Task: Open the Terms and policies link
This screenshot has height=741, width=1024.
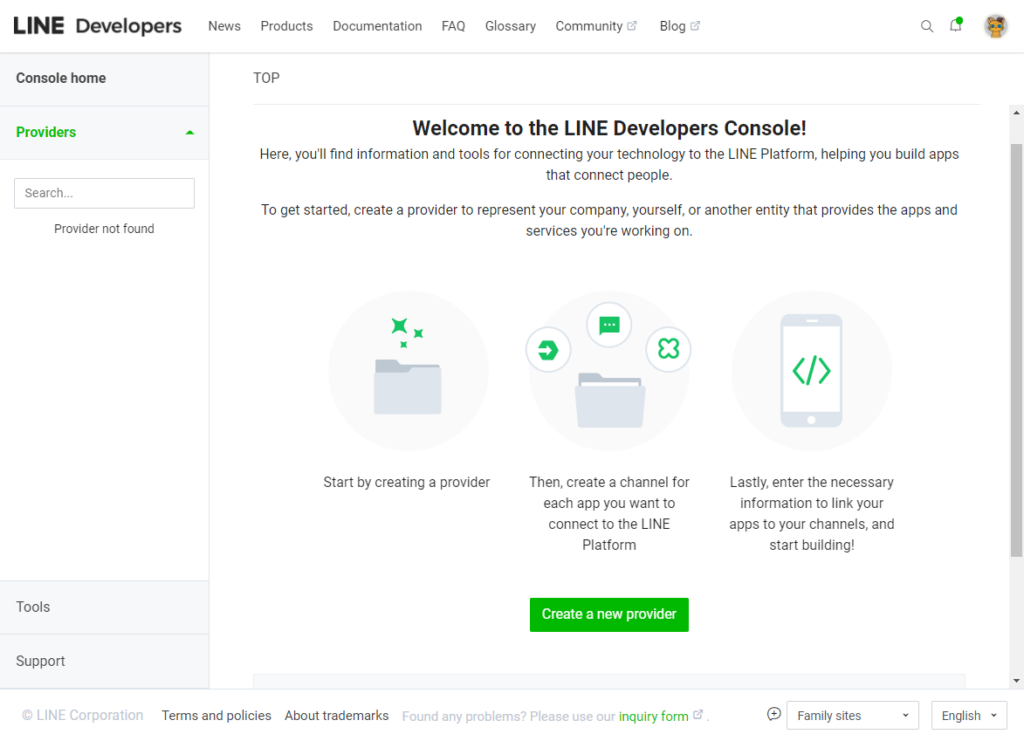Action: (216, 715)
